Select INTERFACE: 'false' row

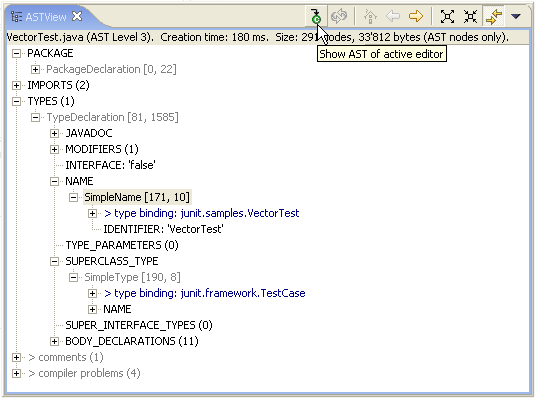pos(110,165)
